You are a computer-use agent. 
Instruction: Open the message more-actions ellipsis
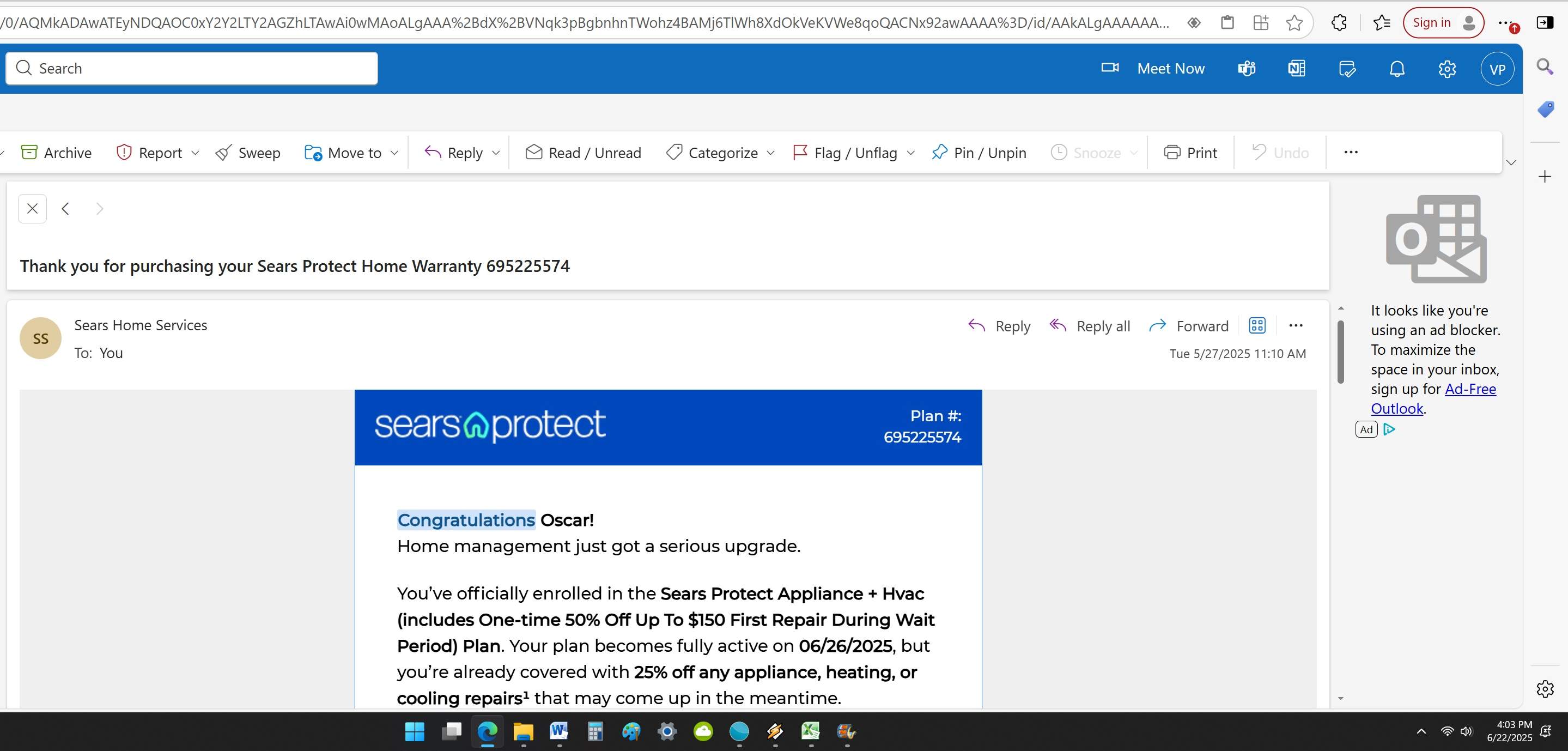coord(1296,325)
